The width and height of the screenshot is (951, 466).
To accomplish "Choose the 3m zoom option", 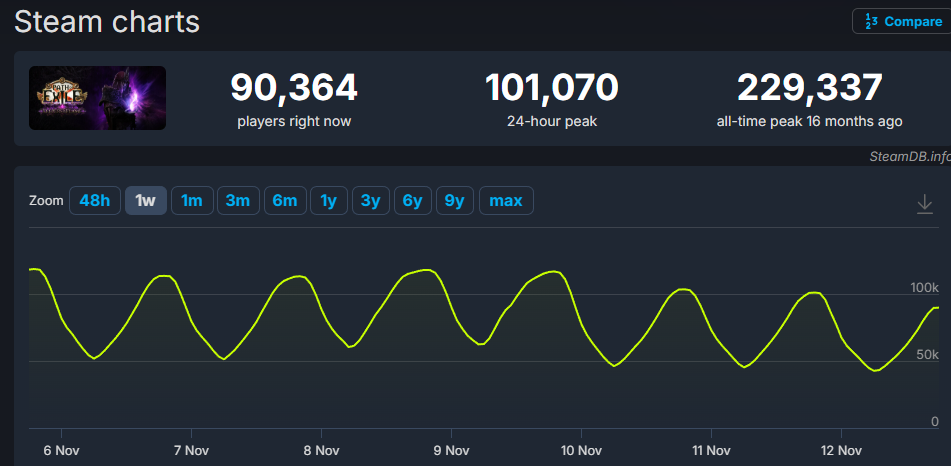I will click(x=238, y=200).
